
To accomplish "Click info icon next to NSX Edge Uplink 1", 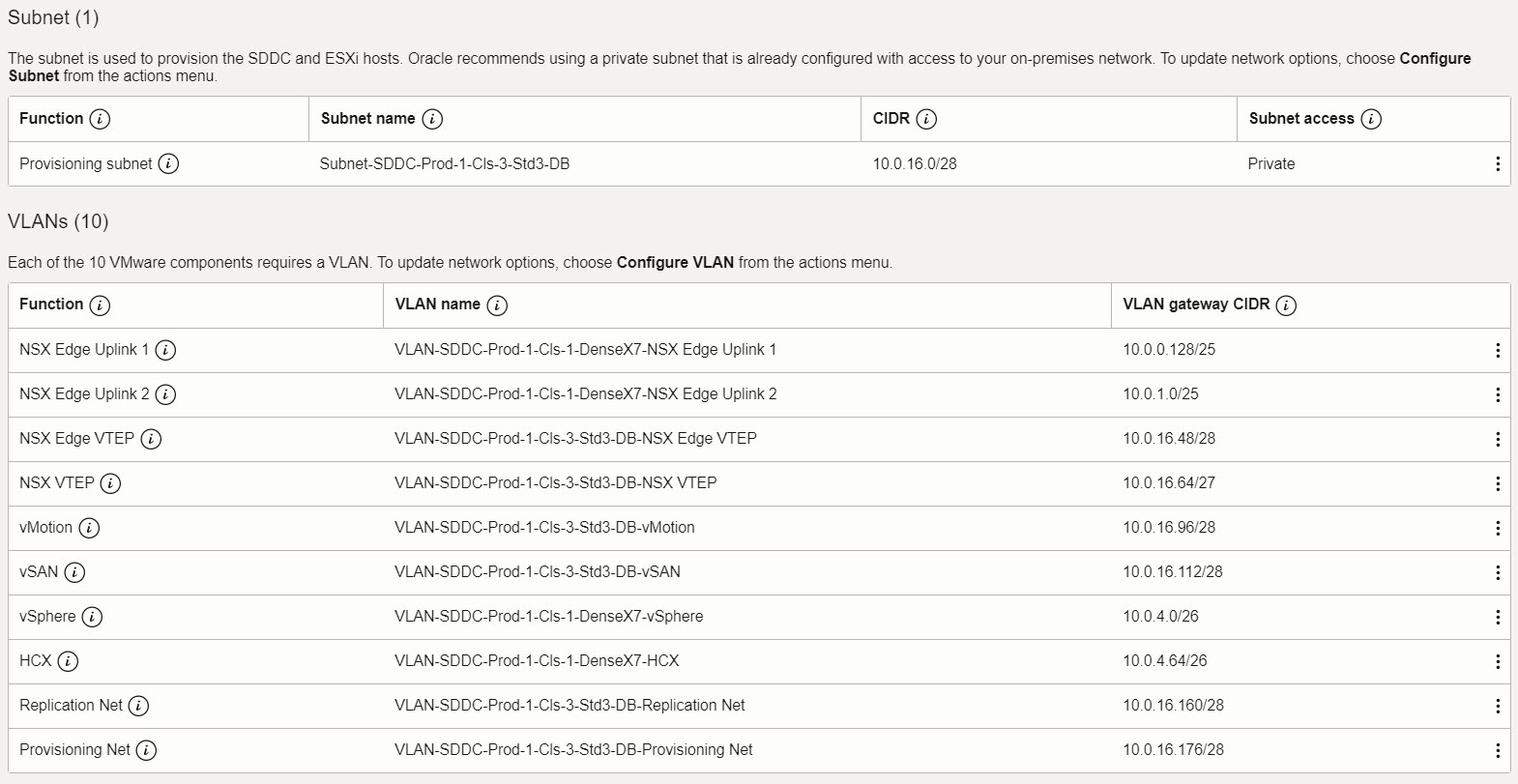I will click(x=165, y=350).
